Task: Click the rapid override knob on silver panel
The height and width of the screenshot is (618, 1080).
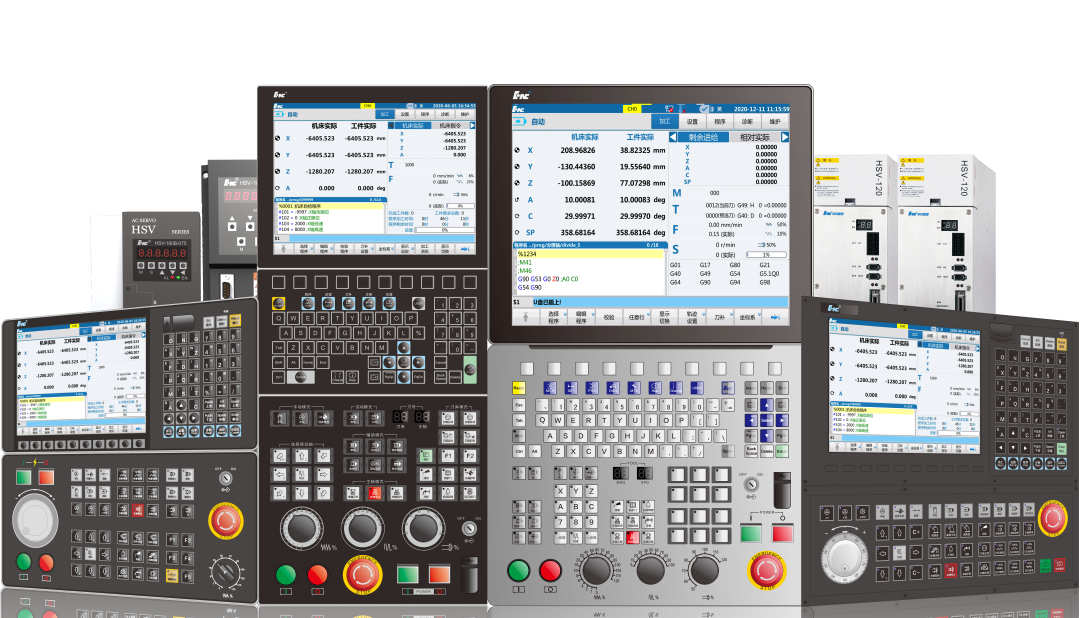Action: click(651, 570)
